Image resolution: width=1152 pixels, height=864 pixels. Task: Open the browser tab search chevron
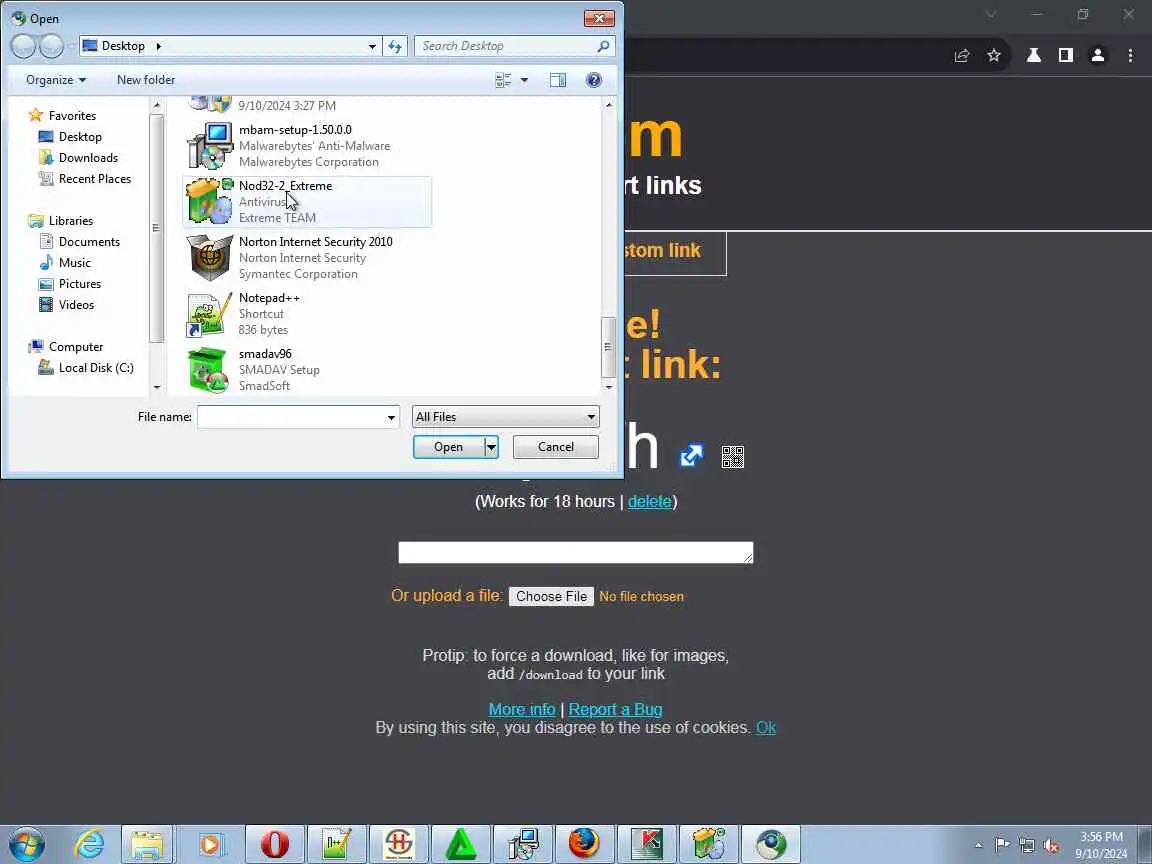pos(991,14)
